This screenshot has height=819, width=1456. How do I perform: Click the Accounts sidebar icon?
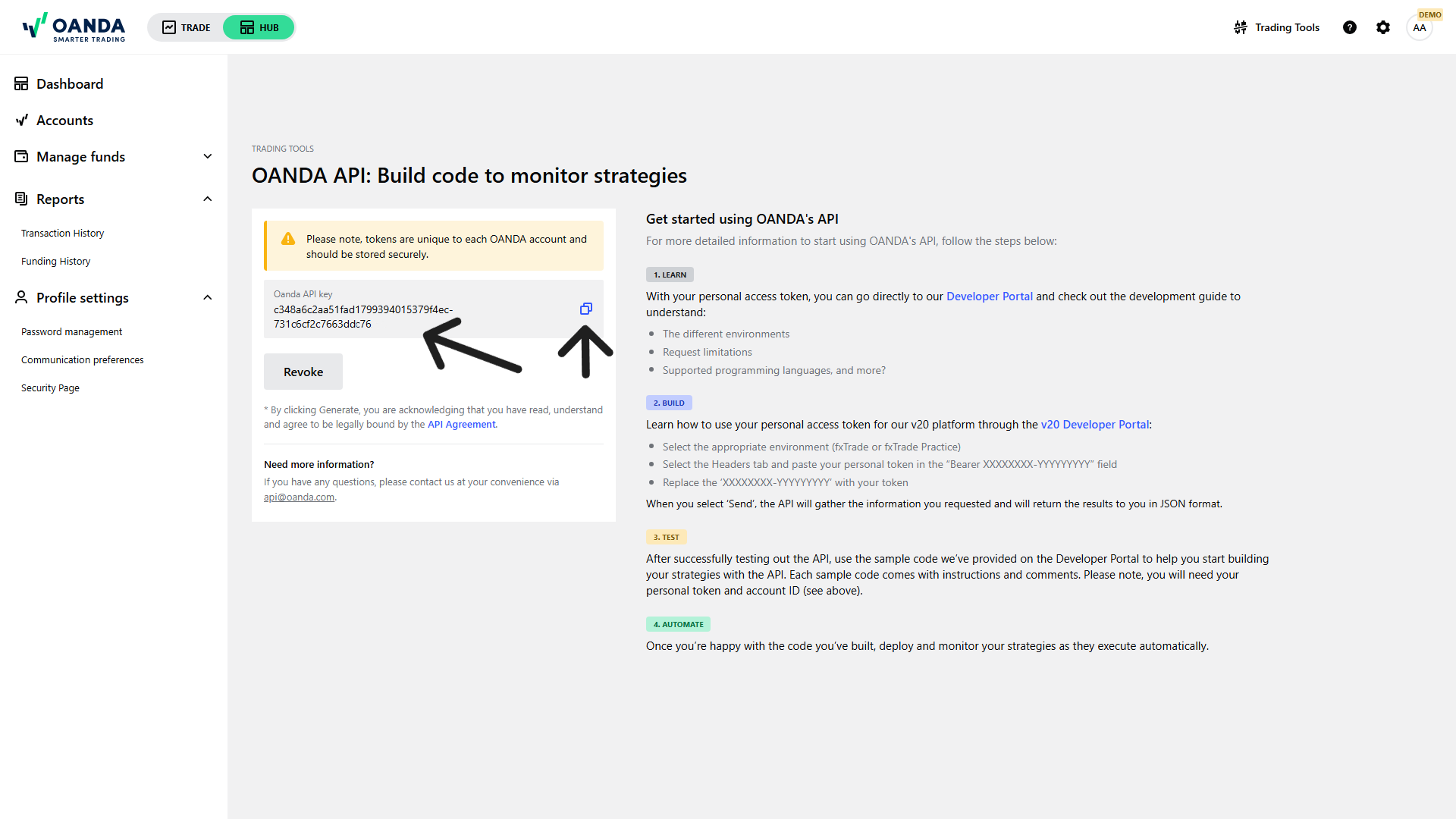pyautogui.click(x=22, y=120)
